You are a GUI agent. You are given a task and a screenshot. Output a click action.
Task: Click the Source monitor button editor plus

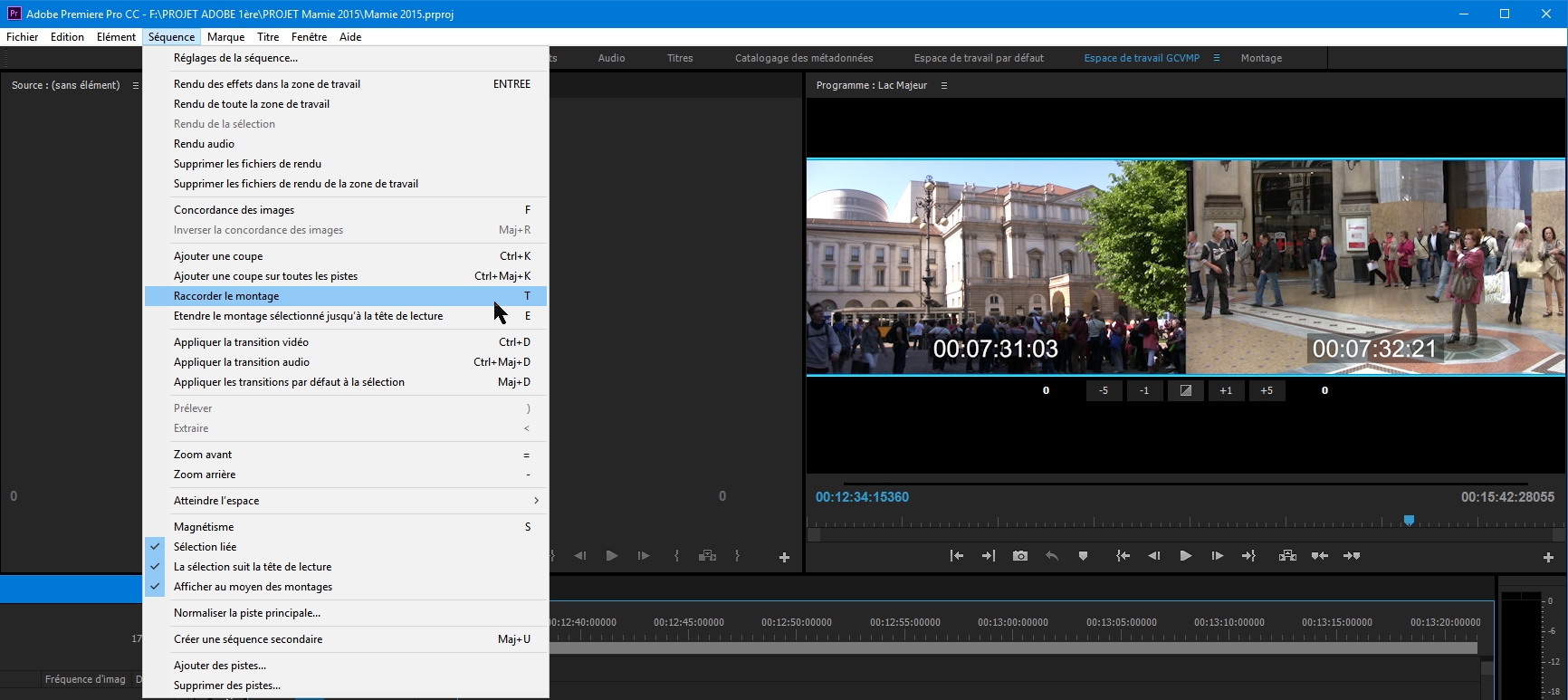tap(784, 557)
